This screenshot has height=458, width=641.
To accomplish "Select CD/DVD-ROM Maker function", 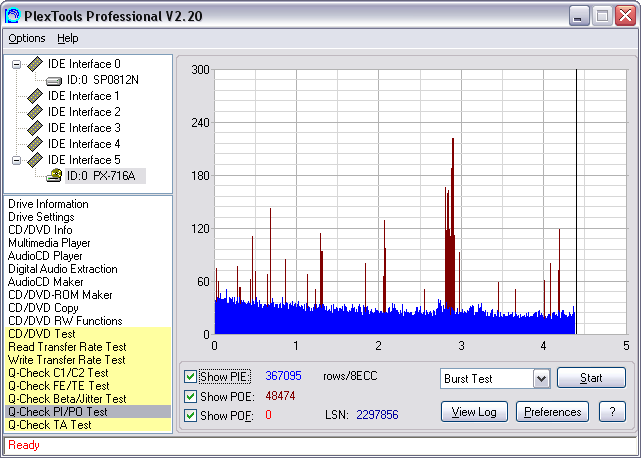I will click(x=60, y=295).
